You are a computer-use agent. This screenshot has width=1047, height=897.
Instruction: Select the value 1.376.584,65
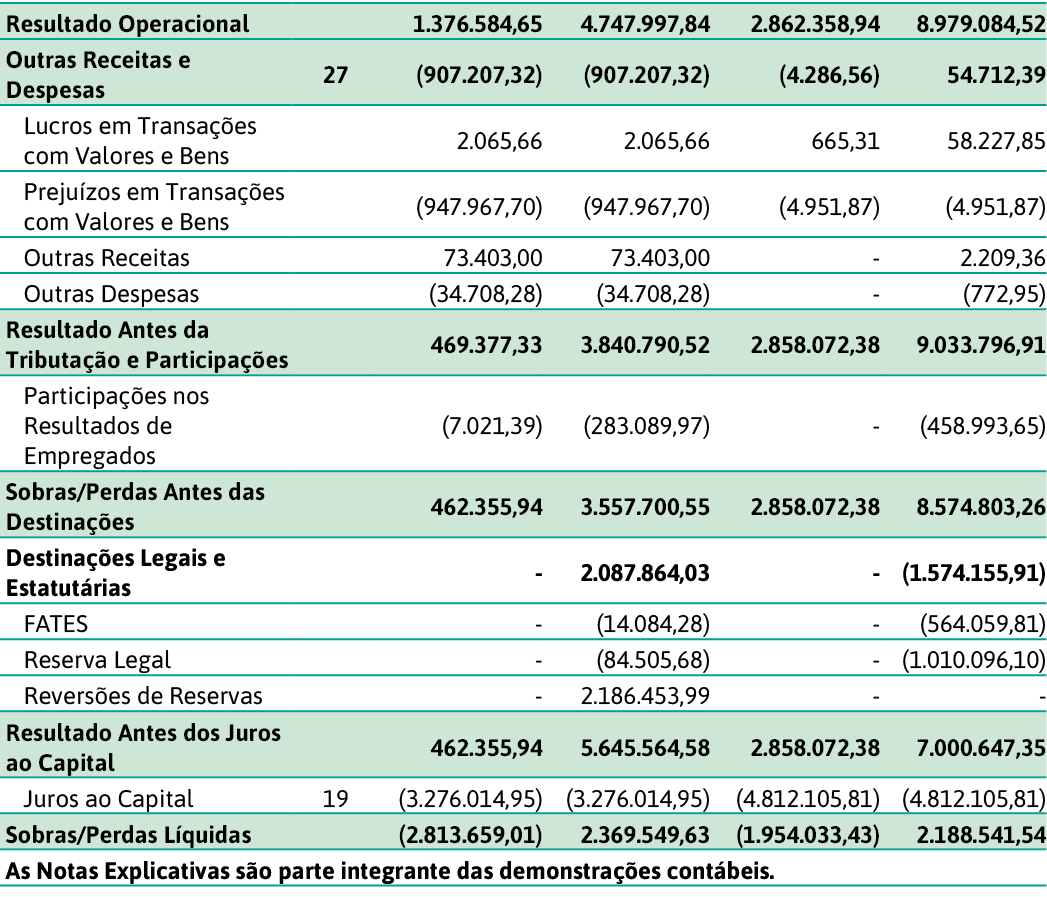coord(480,22)
